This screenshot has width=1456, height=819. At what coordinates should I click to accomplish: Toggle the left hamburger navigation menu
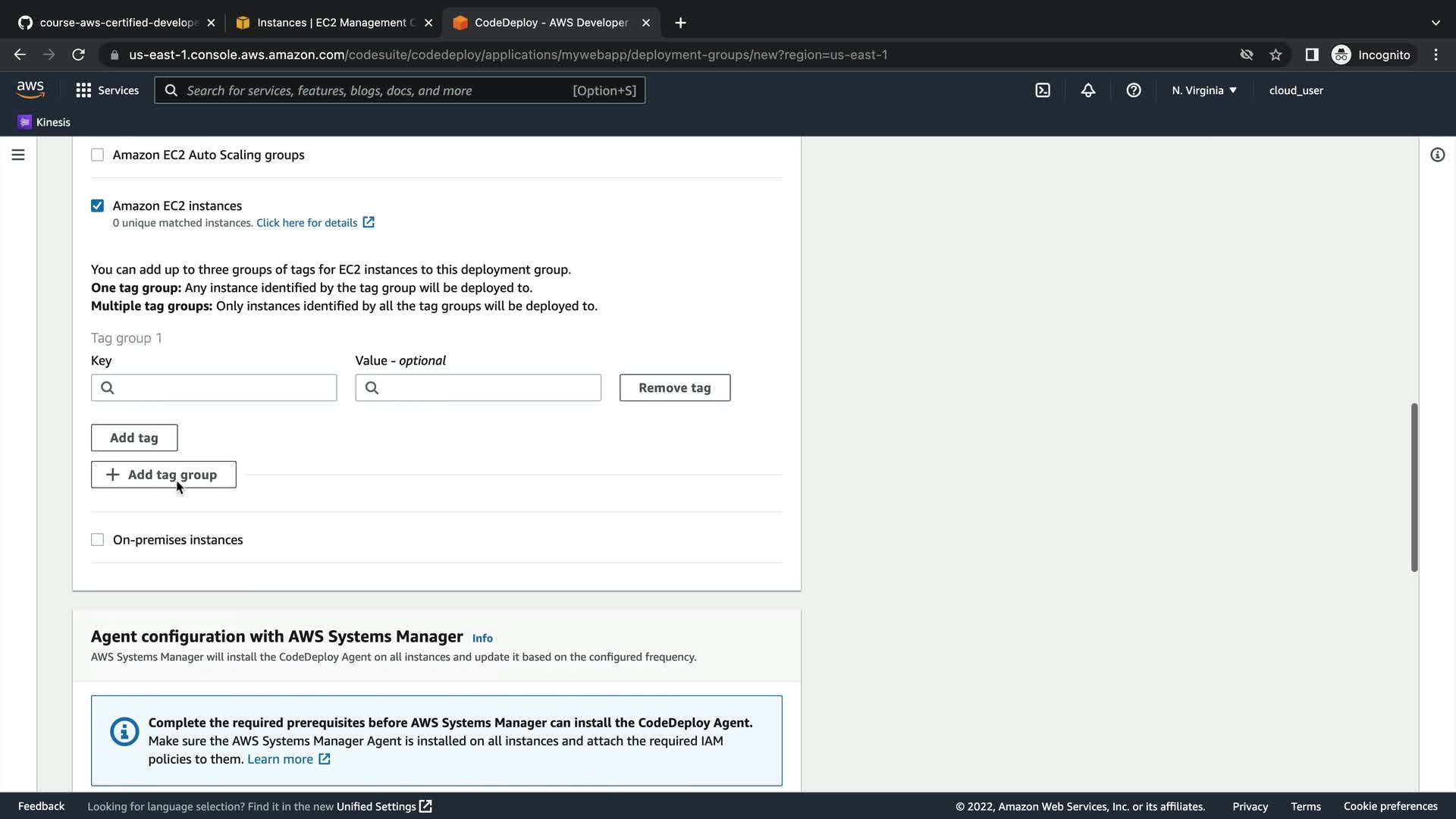point(18,155)
